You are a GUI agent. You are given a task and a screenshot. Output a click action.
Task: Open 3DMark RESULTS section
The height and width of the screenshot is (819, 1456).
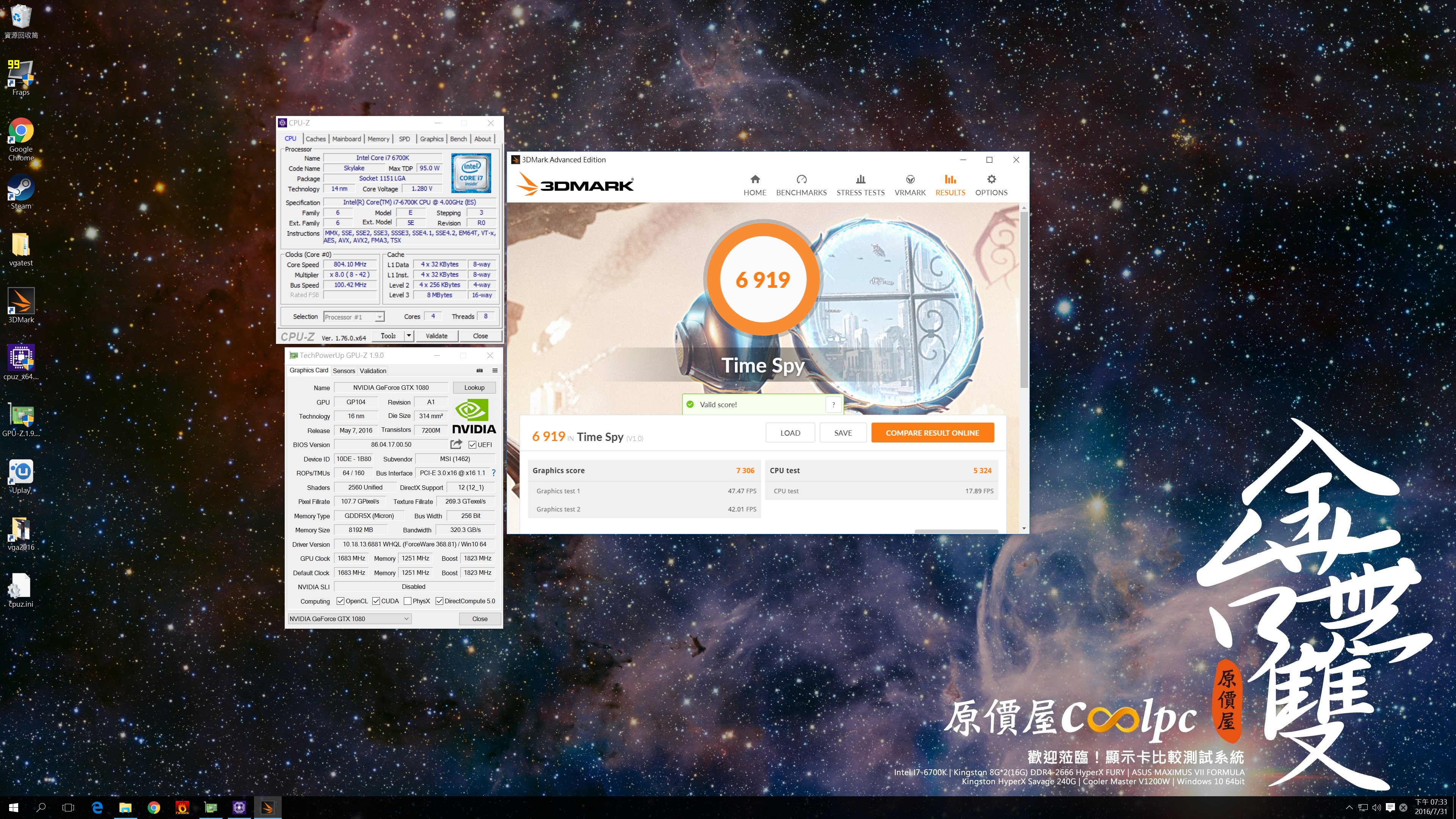coord(950,185)
